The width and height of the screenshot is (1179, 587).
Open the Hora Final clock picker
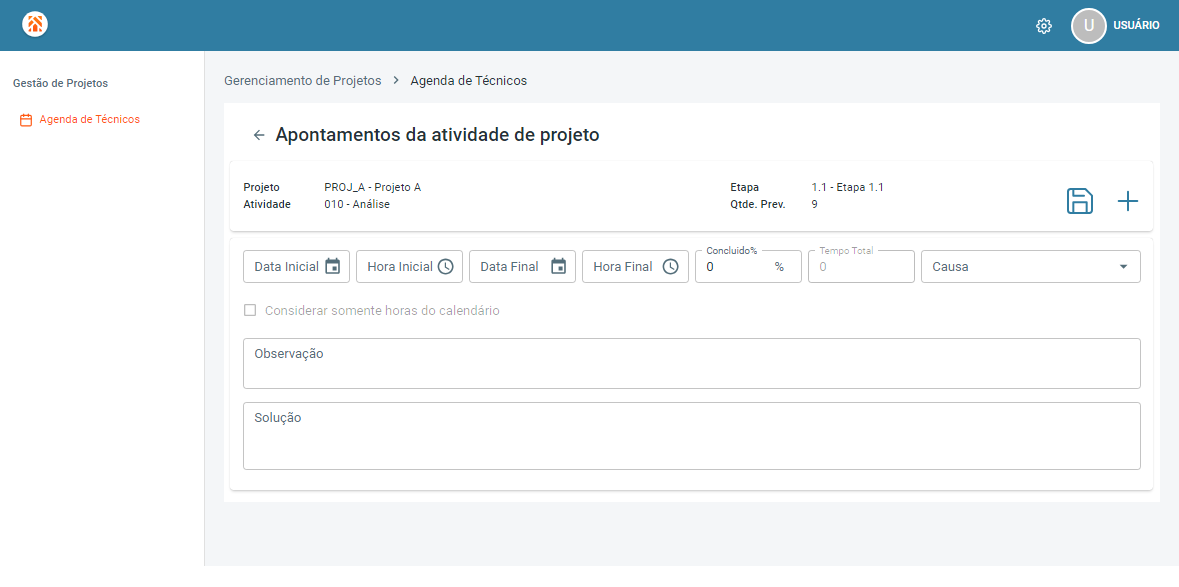(671, 267)
